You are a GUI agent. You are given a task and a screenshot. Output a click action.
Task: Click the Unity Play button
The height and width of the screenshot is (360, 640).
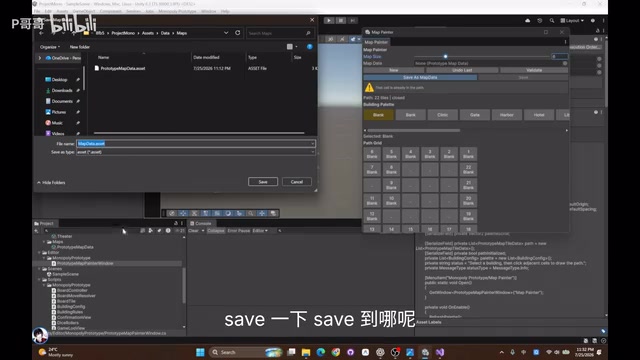click(x=329, y=20)
